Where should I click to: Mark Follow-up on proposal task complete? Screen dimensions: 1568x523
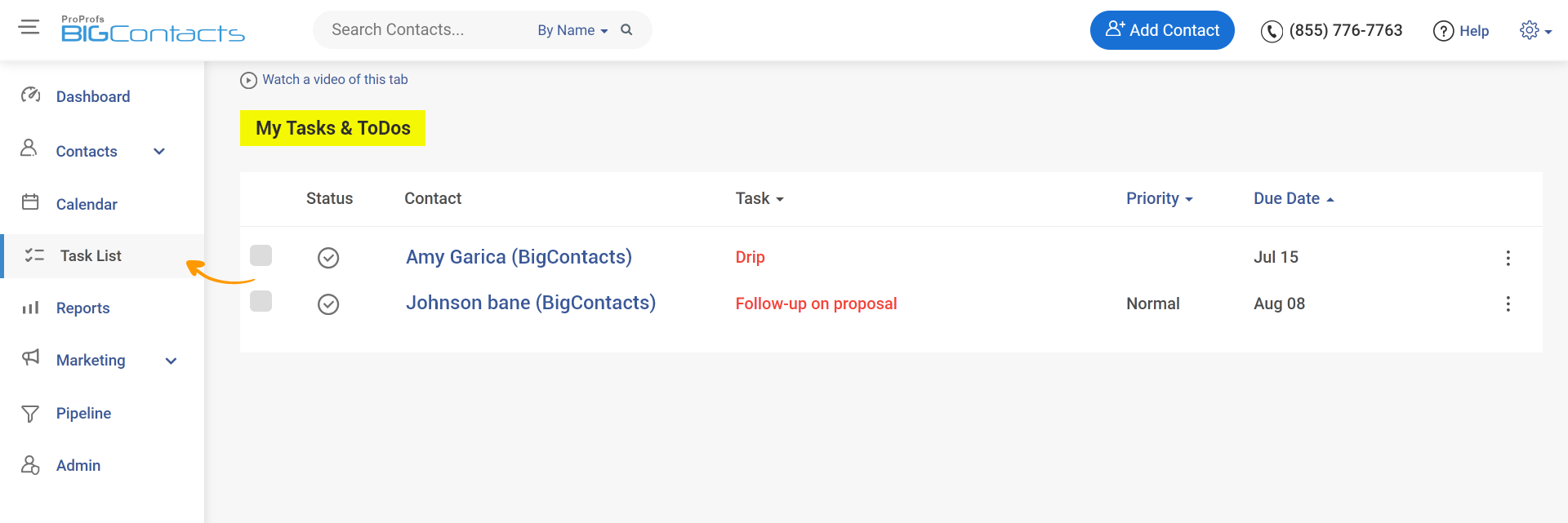point(328,304)
